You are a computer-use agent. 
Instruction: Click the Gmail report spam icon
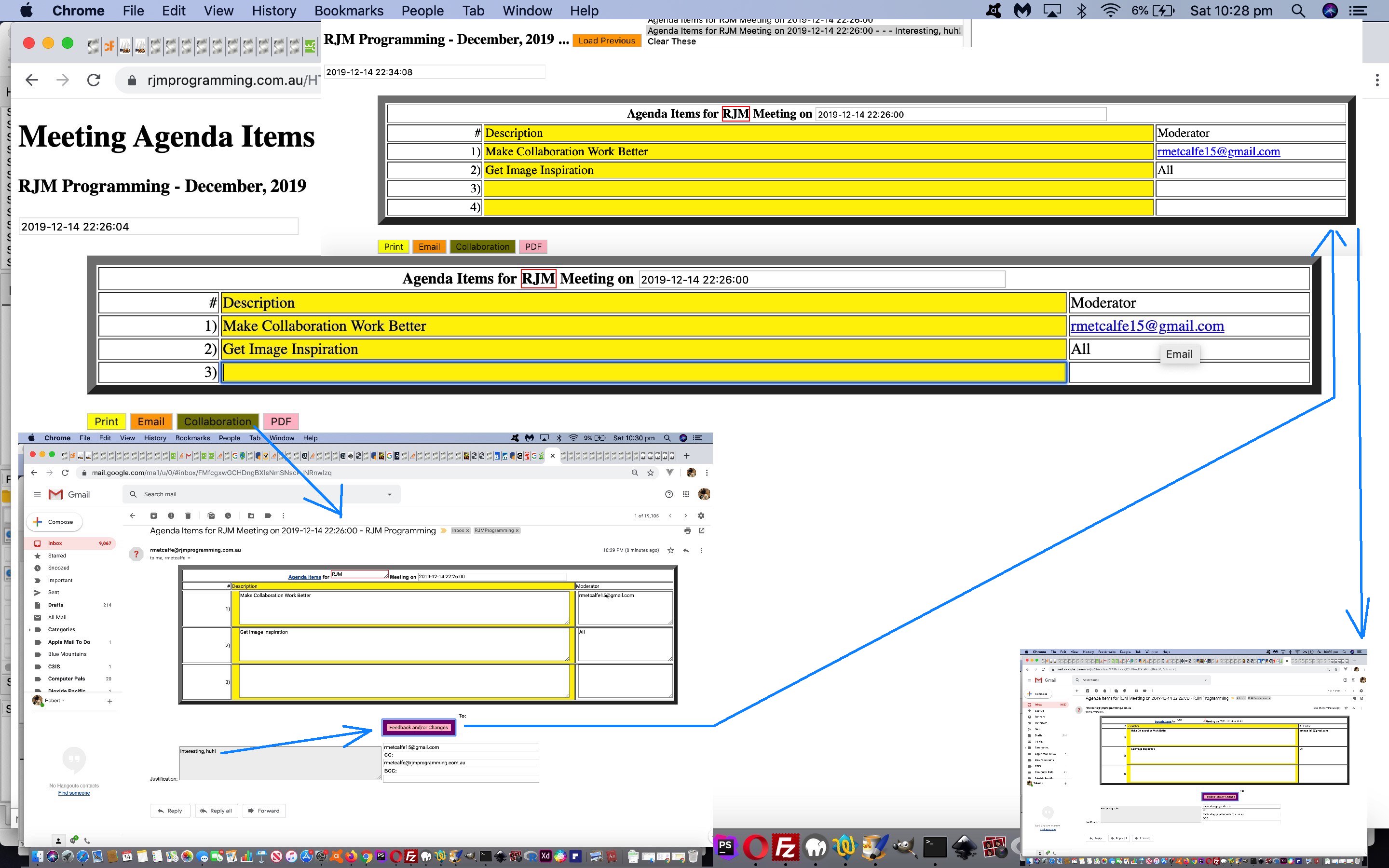pos(170,515)
